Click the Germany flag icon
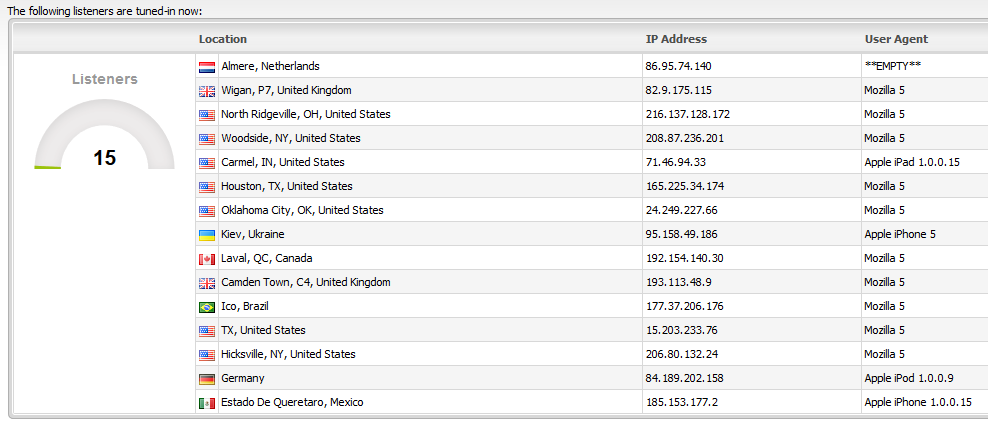Viewport: 988px width, 427px height. tap(207, 379)
